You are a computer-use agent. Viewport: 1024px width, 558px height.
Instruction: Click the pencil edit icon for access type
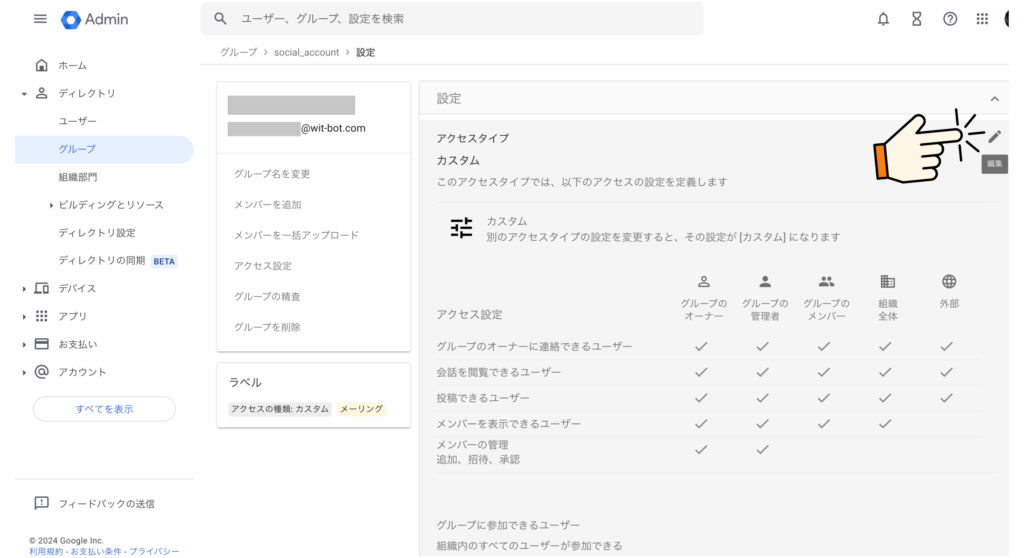[994, 137]
